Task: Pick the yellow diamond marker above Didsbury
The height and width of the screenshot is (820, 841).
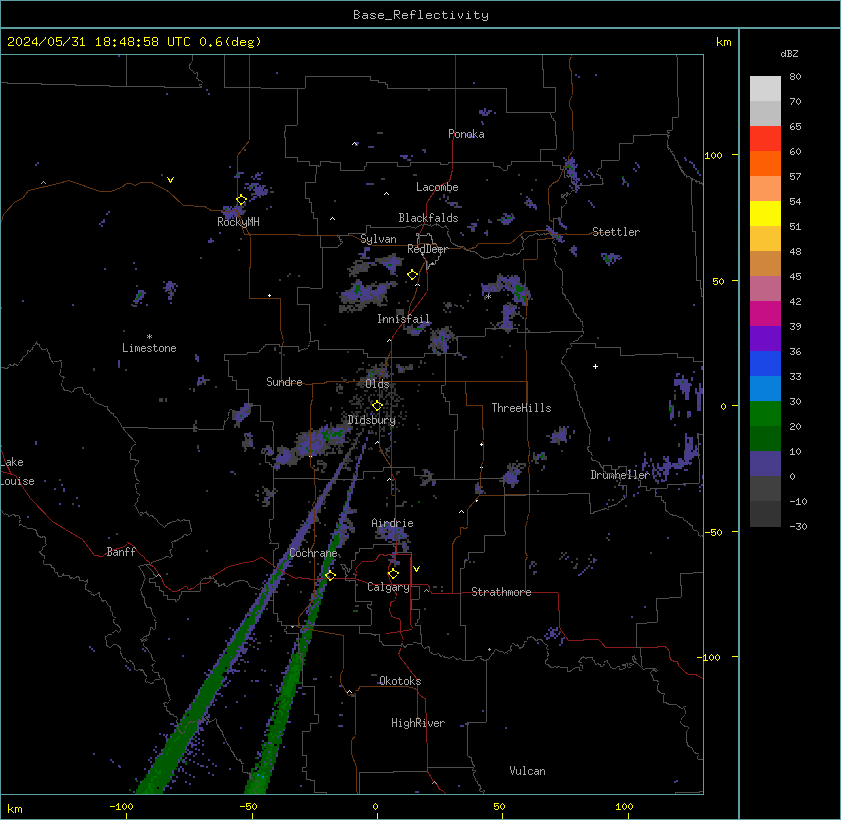Action: [x=377, y=405]
